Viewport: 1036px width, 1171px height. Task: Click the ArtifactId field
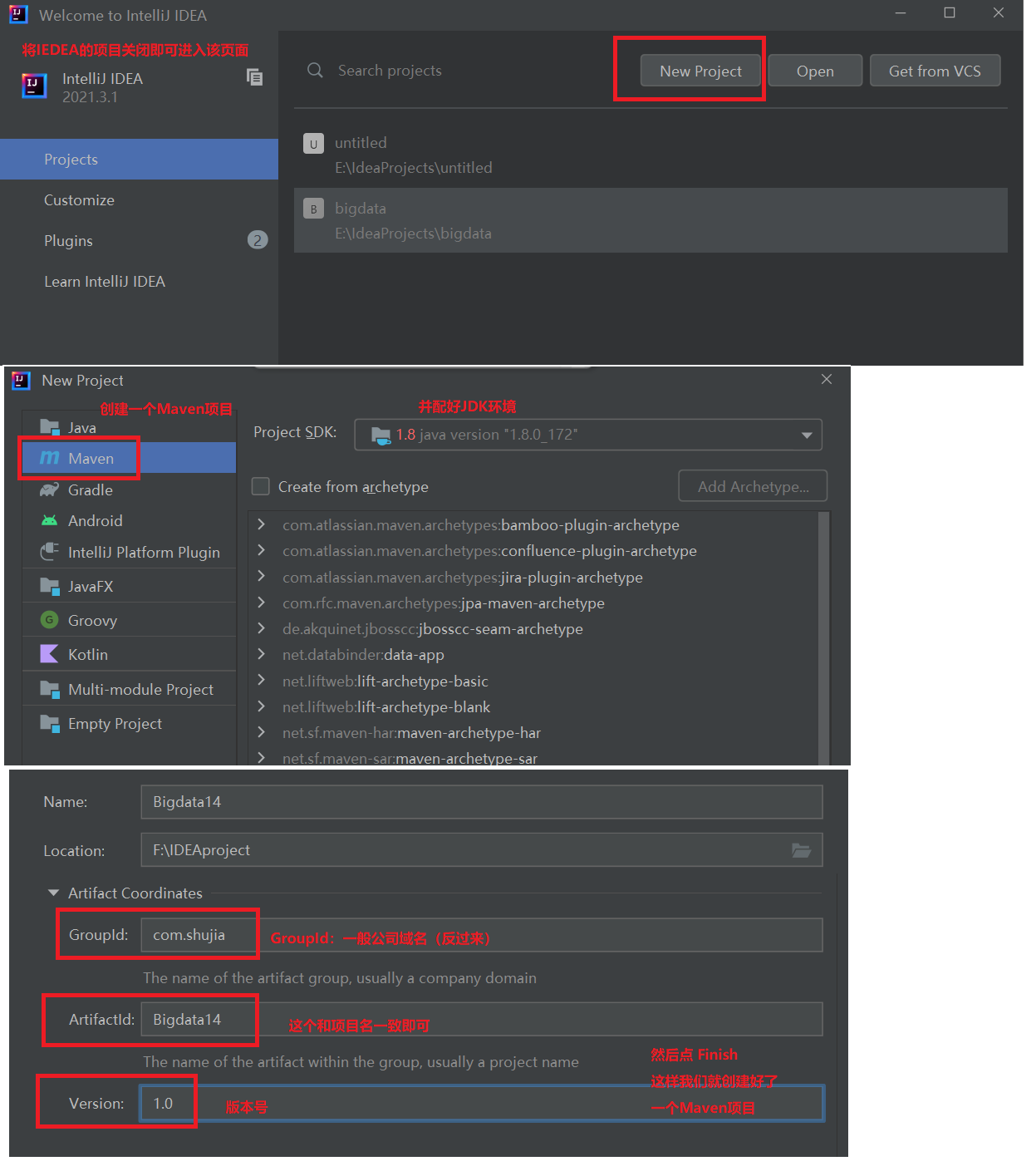tap(482, 1019)
